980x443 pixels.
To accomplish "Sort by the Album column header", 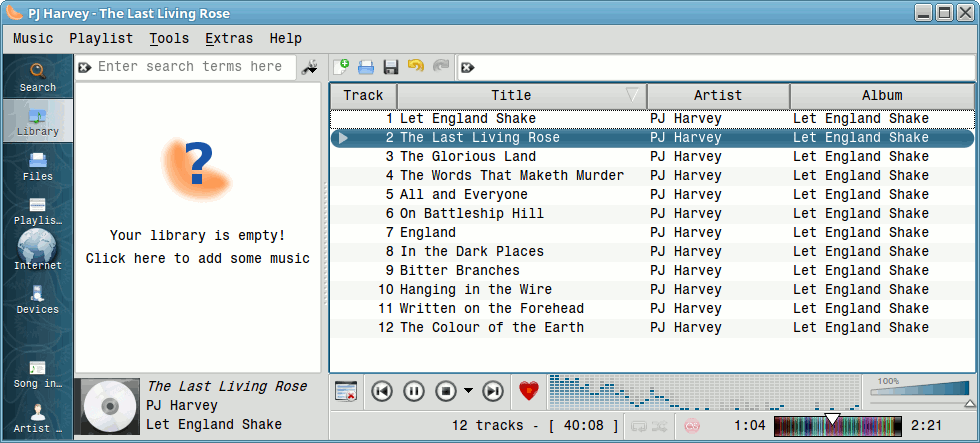I will pyautogui.click(x=882, y=96).
